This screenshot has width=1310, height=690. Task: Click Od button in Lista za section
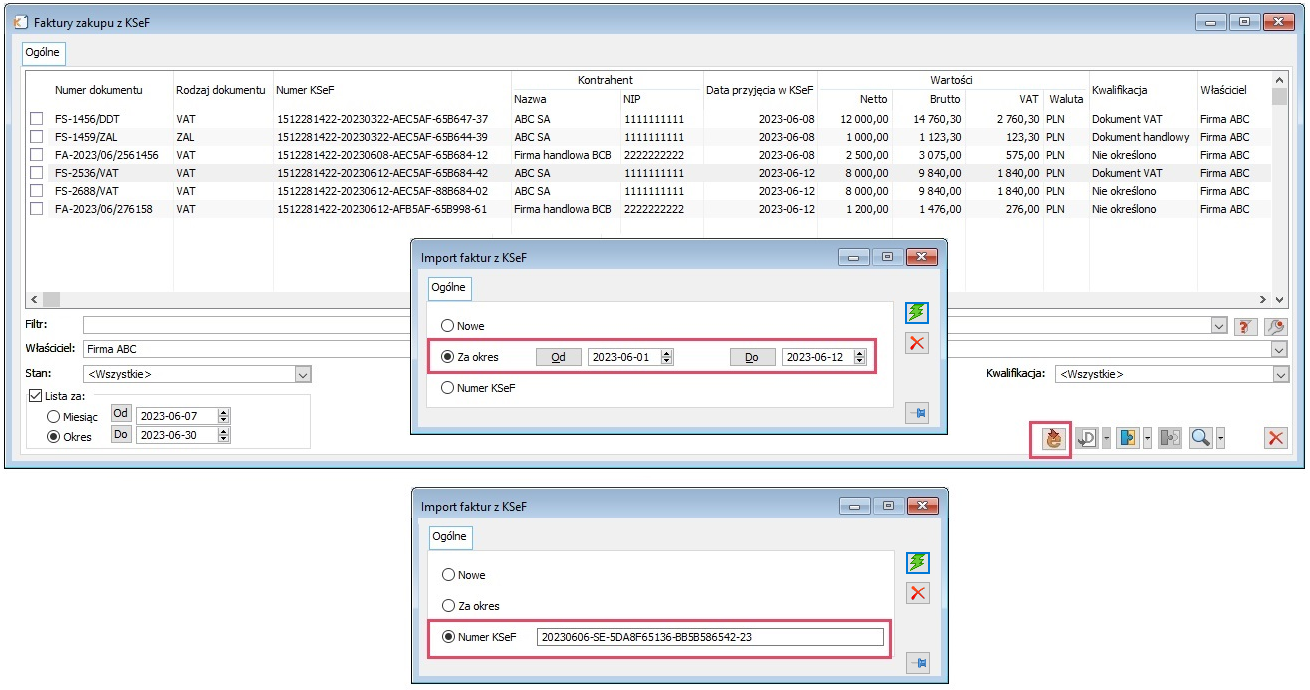point(121,414)
